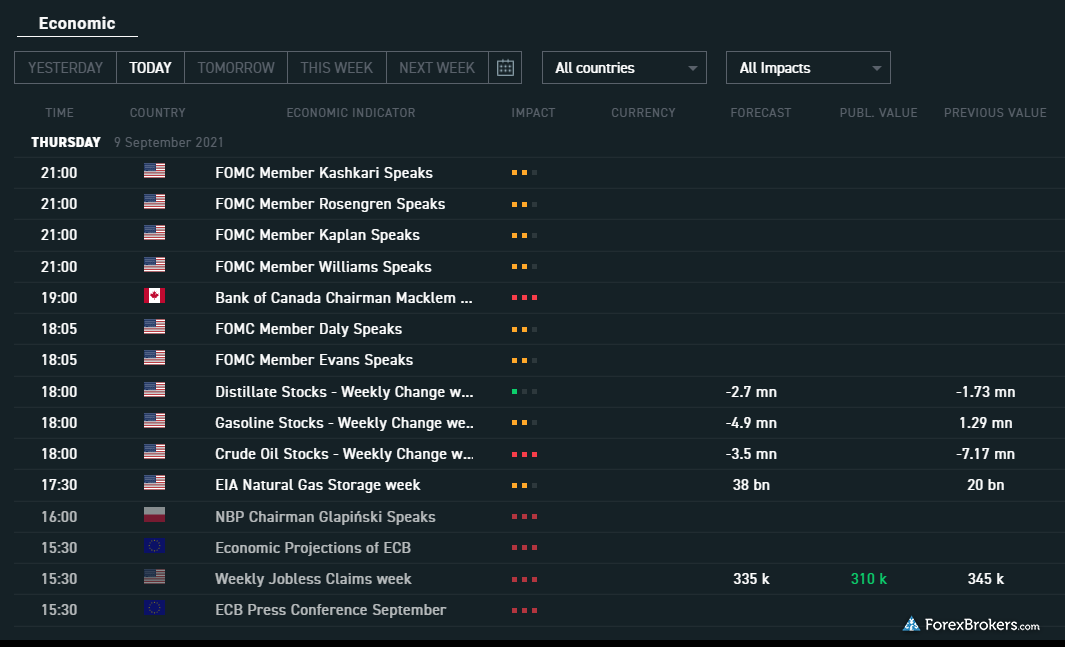
Task: Click the Canada flag icon at 19:00
Action: click(154, 297)
